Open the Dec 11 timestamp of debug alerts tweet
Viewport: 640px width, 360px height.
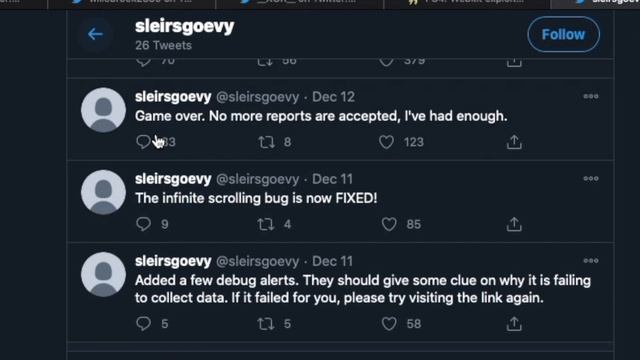[x=332, y=261]
